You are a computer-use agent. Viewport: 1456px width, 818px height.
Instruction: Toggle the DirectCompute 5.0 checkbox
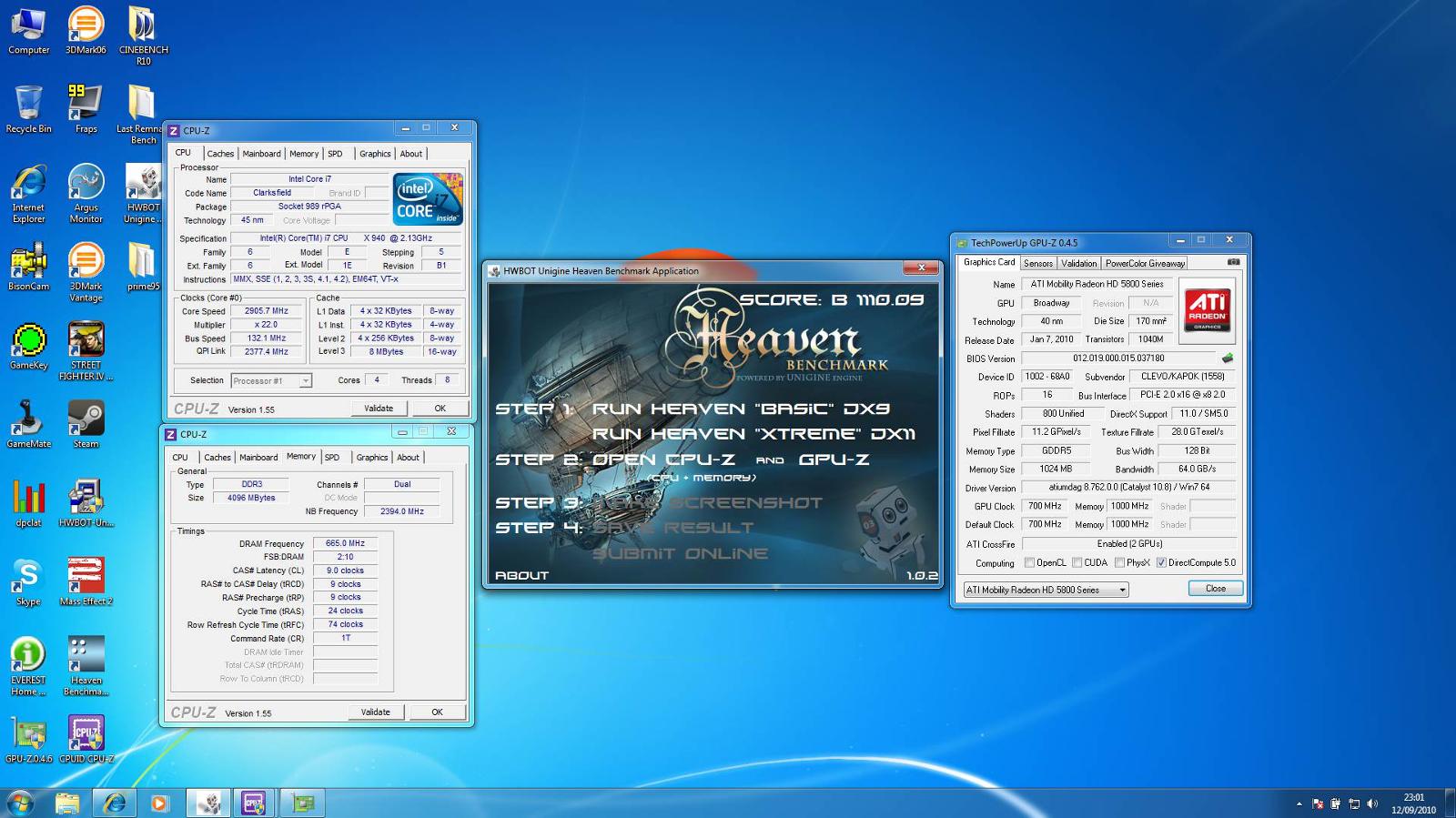coord(1161,562)
